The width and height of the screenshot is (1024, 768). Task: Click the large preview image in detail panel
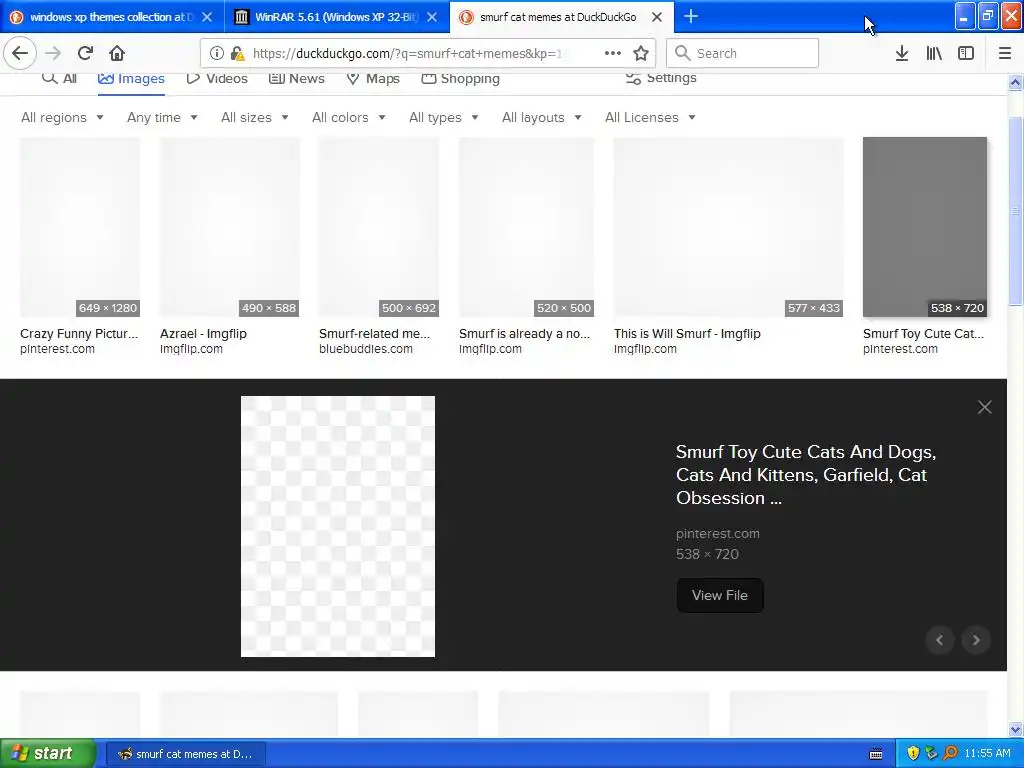(x=338, y=526)
